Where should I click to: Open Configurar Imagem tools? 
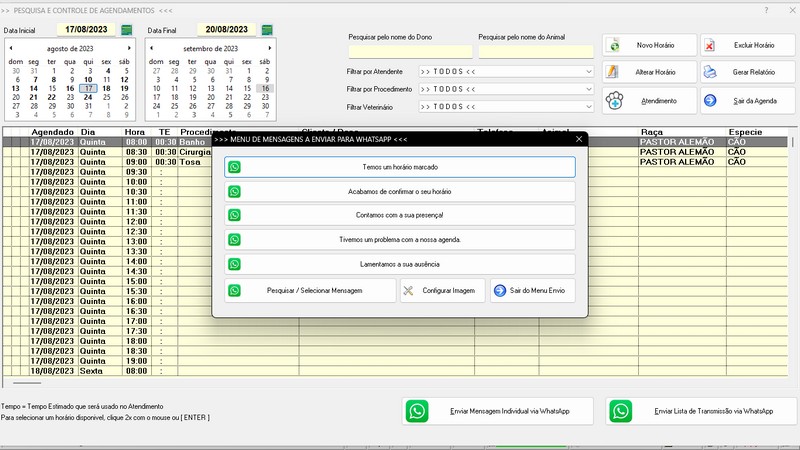(x=443, y=290)
